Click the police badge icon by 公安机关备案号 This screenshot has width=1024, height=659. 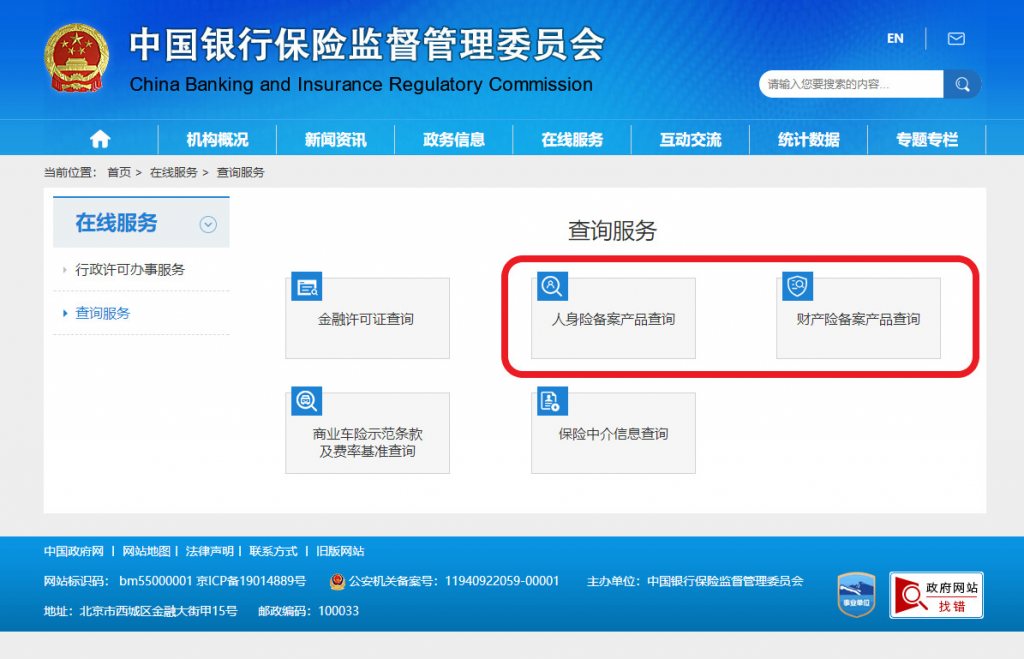(x=337, y=581)
